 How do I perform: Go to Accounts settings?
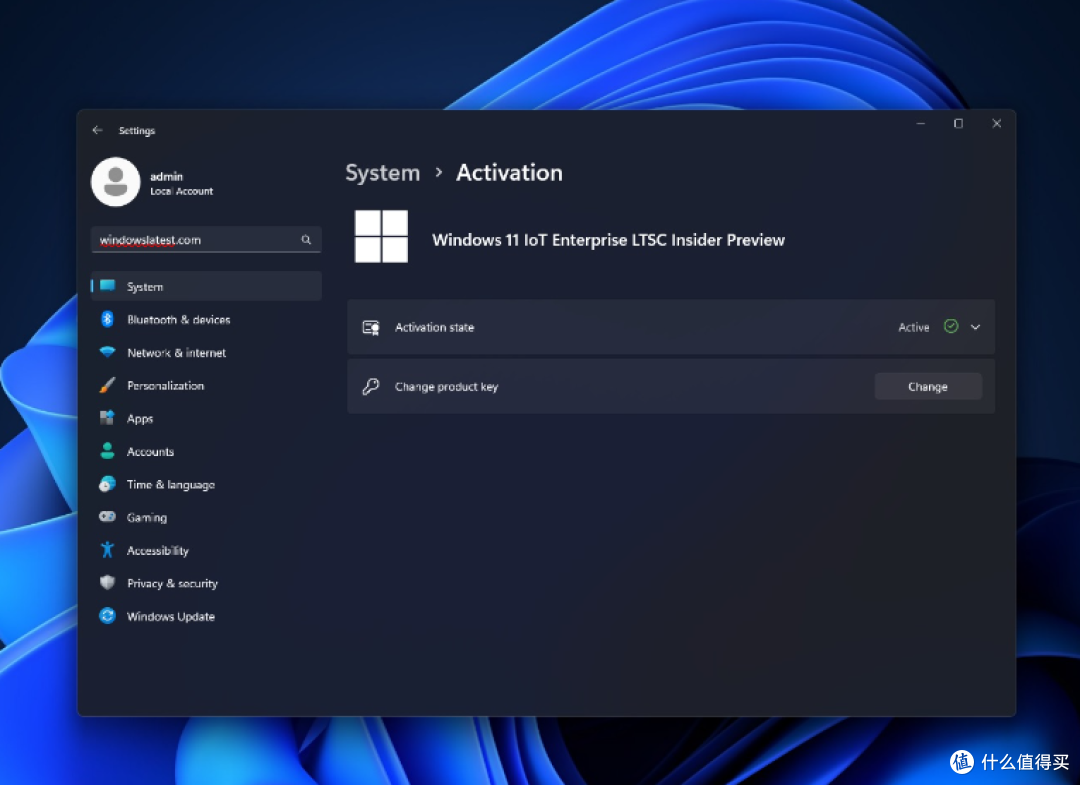(x=150, y=452)
